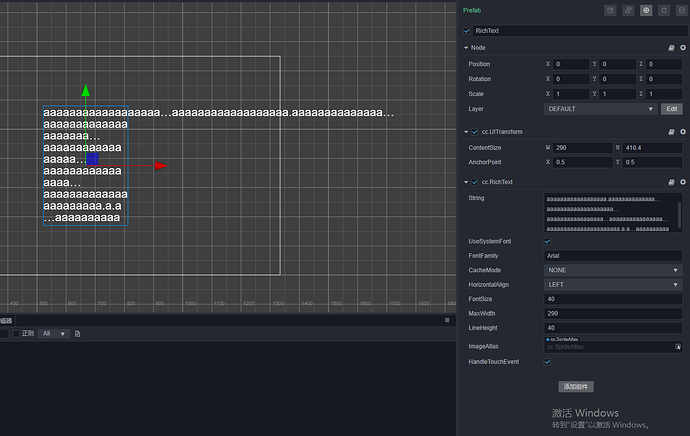Open help docs icon for cc.RichText
690x436 pixels.
click(x=671, y=182)
